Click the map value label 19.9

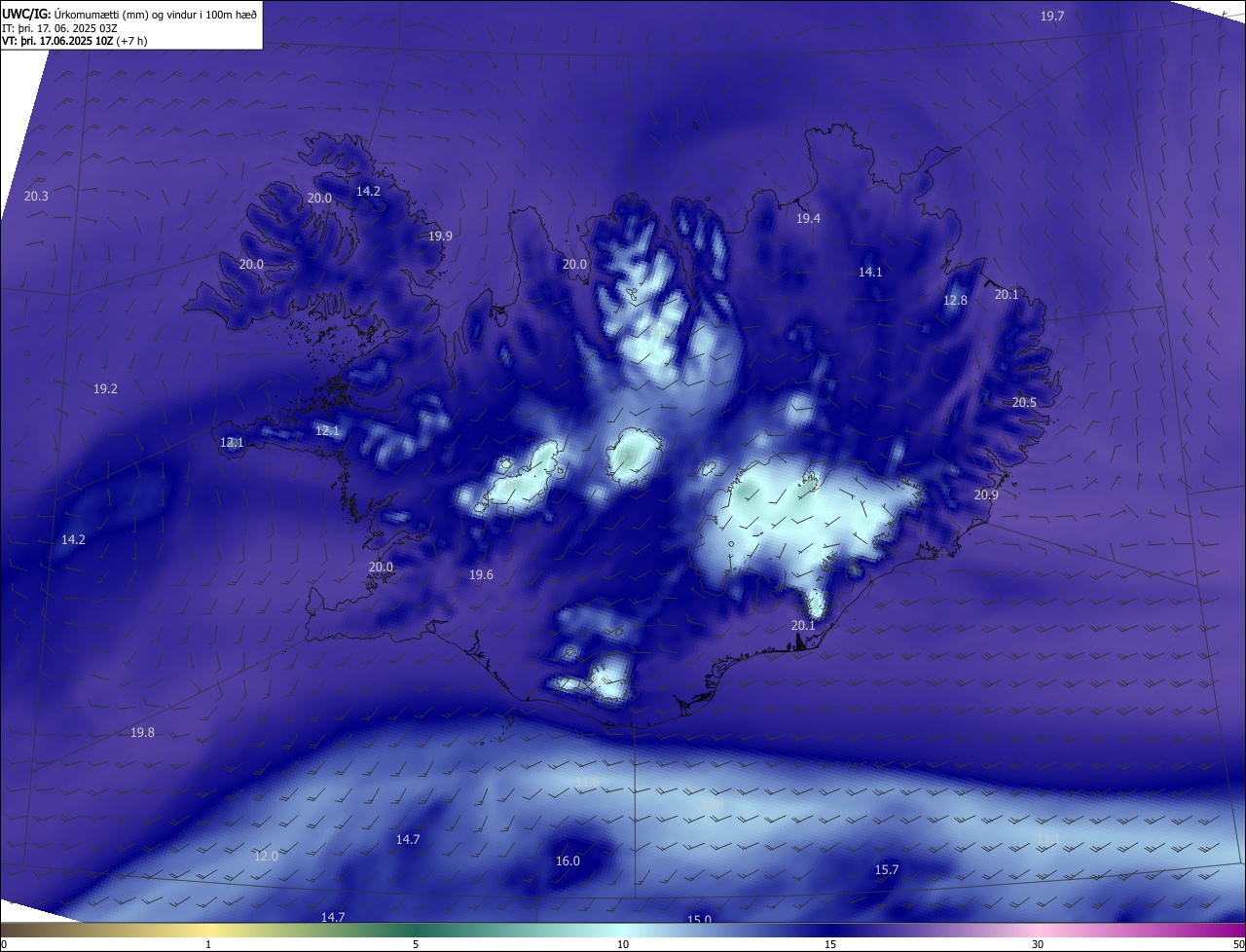(440, 236)
